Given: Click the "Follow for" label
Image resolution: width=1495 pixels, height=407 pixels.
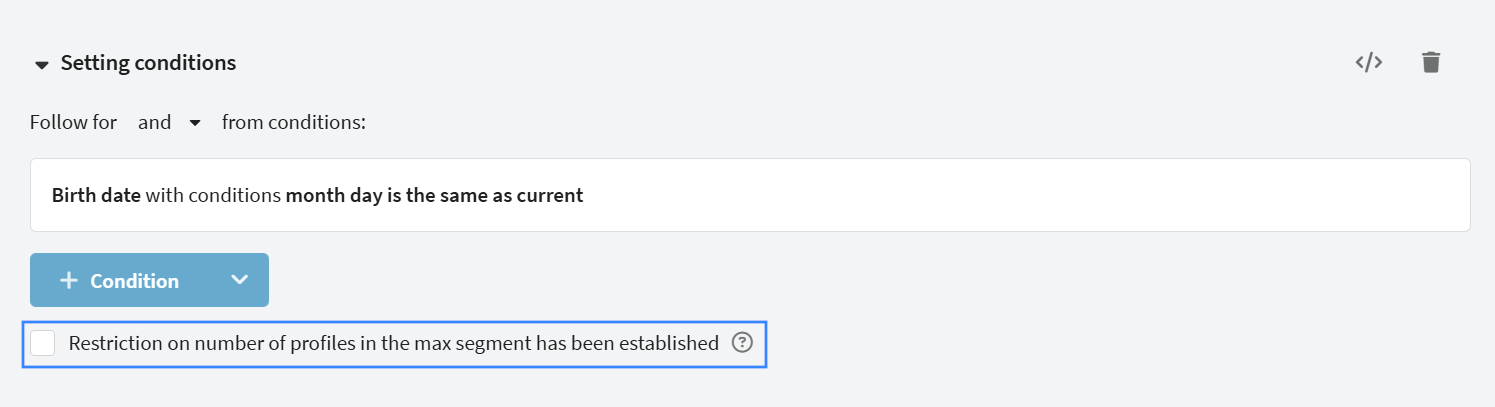Looking at the screenshot, I should click(x=73, y=123).
